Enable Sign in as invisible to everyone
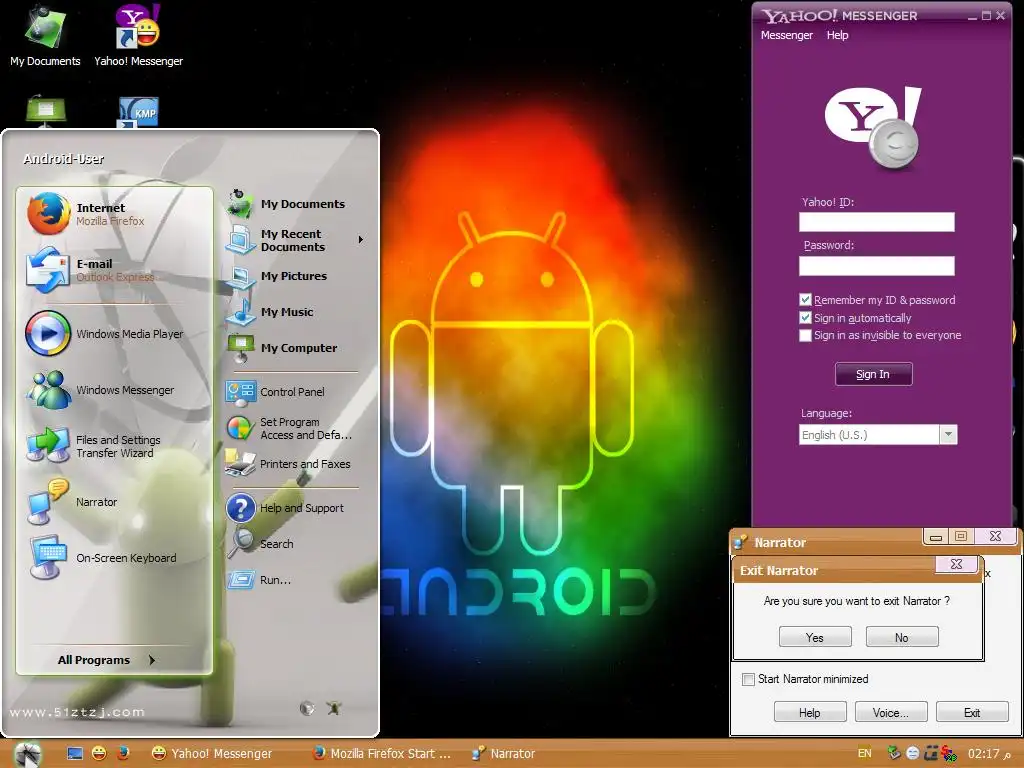 point(806,336)
